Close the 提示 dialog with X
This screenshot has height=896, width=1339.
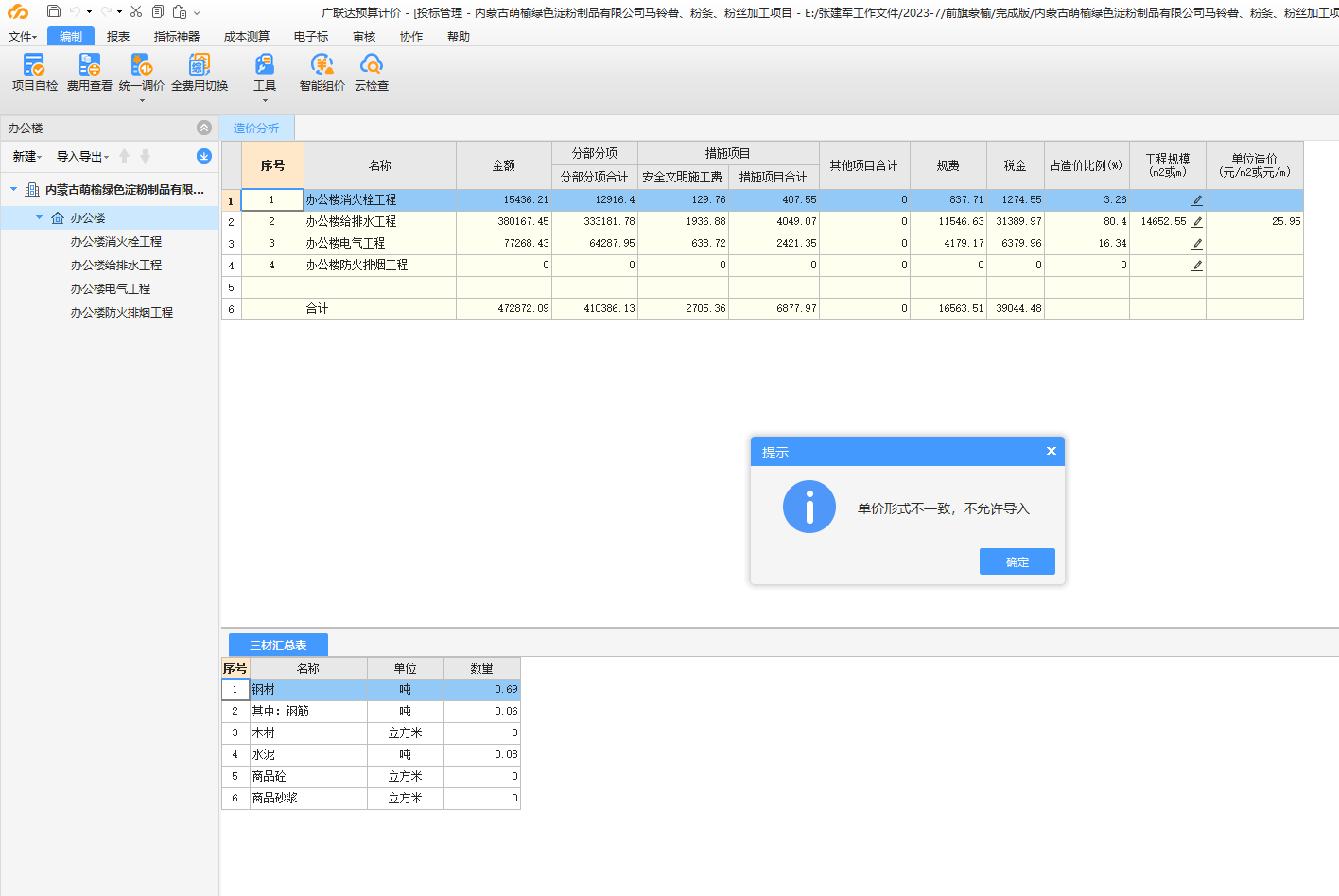click(1052, 451)
